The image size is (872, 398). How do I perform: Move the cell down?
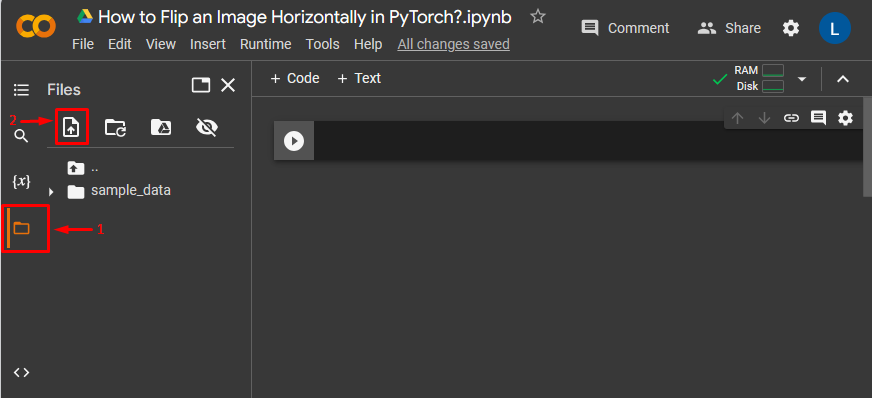[x=764, y=118]
